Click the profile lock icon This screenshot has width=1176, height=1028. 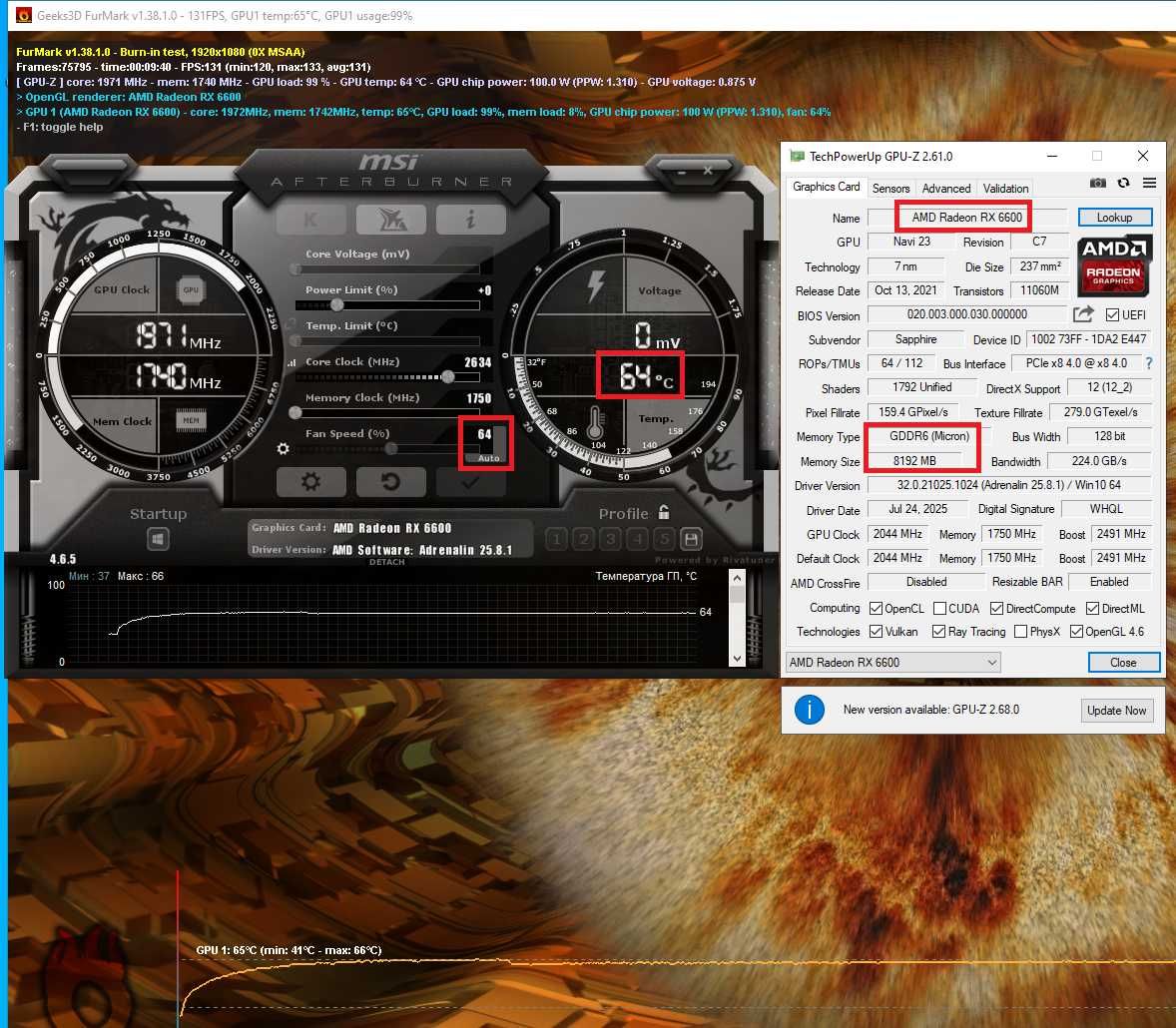664,512
